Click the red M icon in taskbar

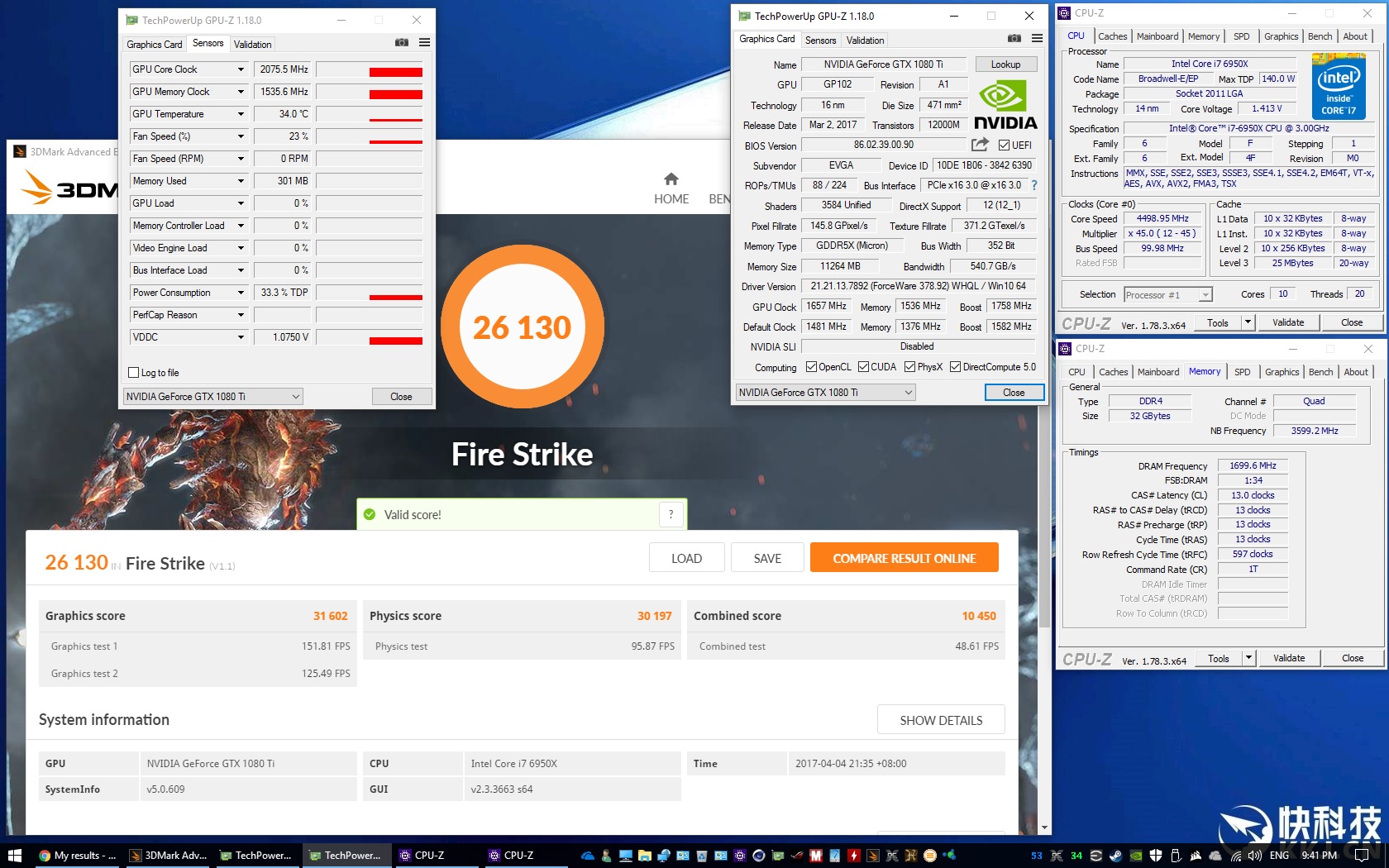point(815,856)
